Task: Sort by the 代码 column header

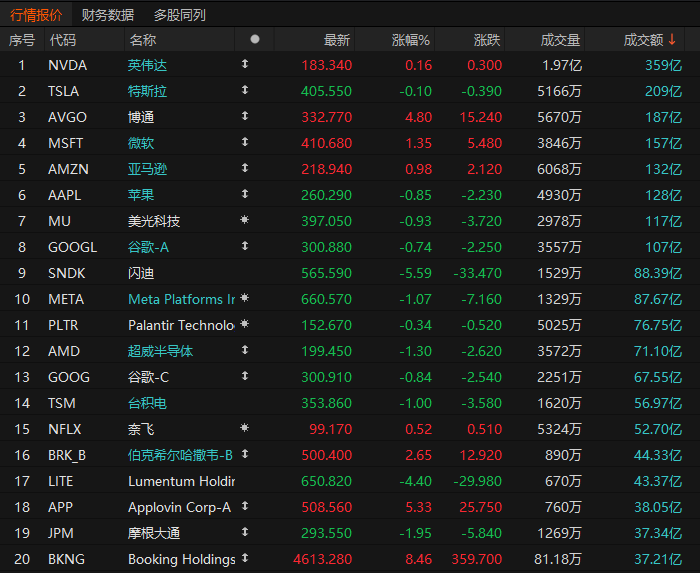Action: coord(62,40)
